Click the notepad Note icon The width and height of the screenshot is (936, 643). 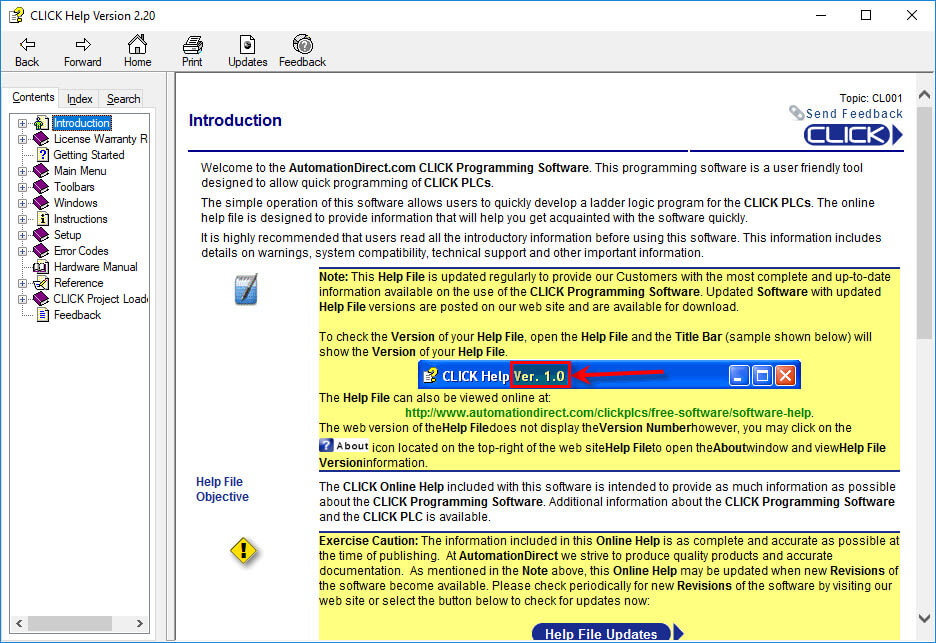246,289
